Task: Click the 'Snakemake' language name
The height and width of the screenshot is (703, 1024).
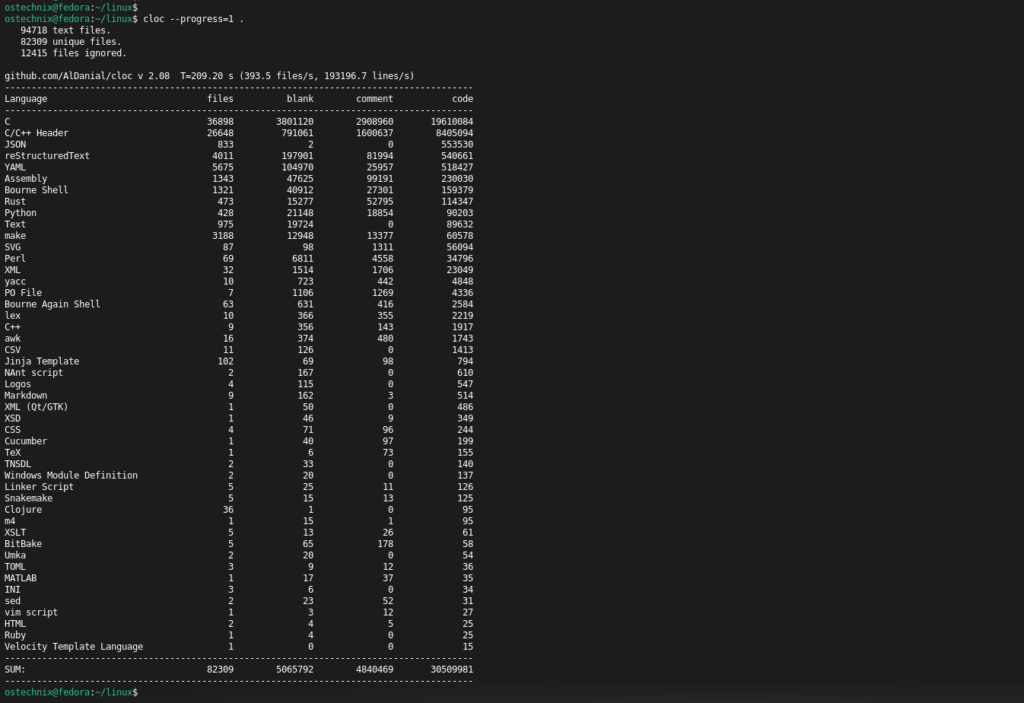Action: tap(28, 499)
